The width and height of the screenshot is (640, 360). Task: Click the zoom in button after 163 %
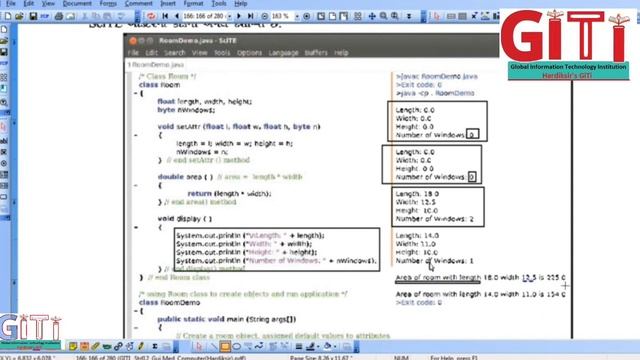(x=307, y=16)
